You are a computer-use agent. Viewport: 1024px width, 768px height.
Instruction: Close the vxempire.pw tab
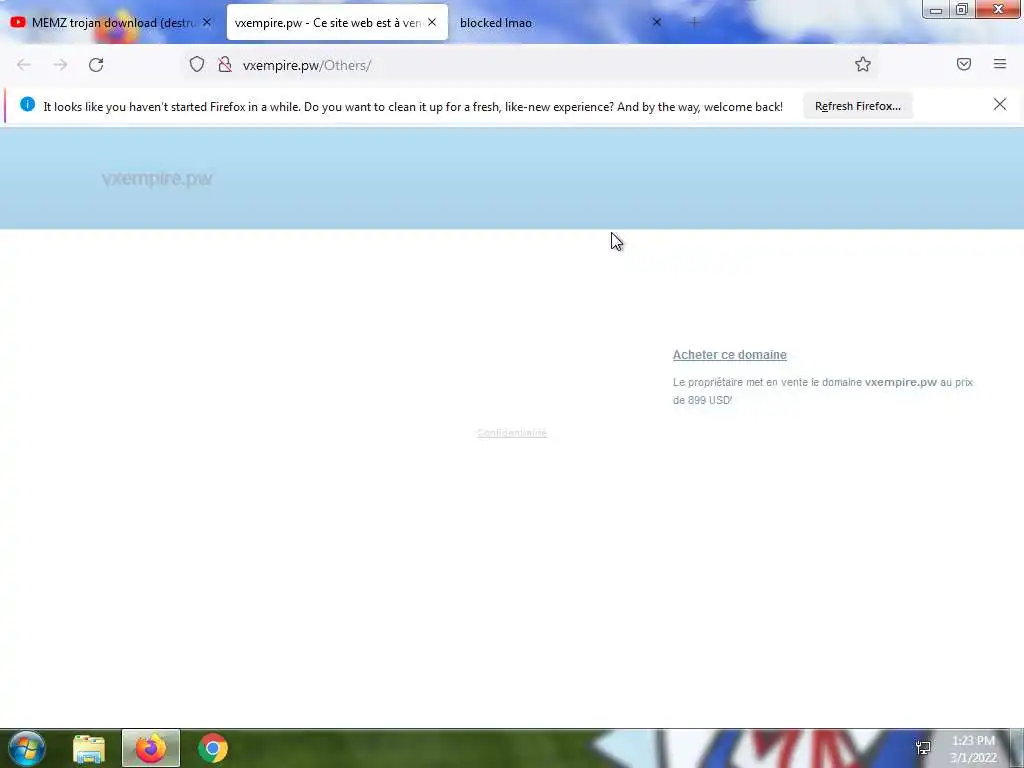(432, 22)
